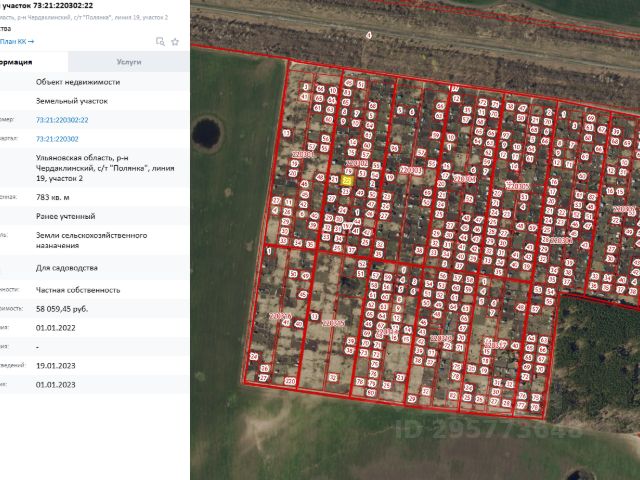Click cadastral value 58 059,45 руб.
The image size is (640, 480).
click(70, 309)
